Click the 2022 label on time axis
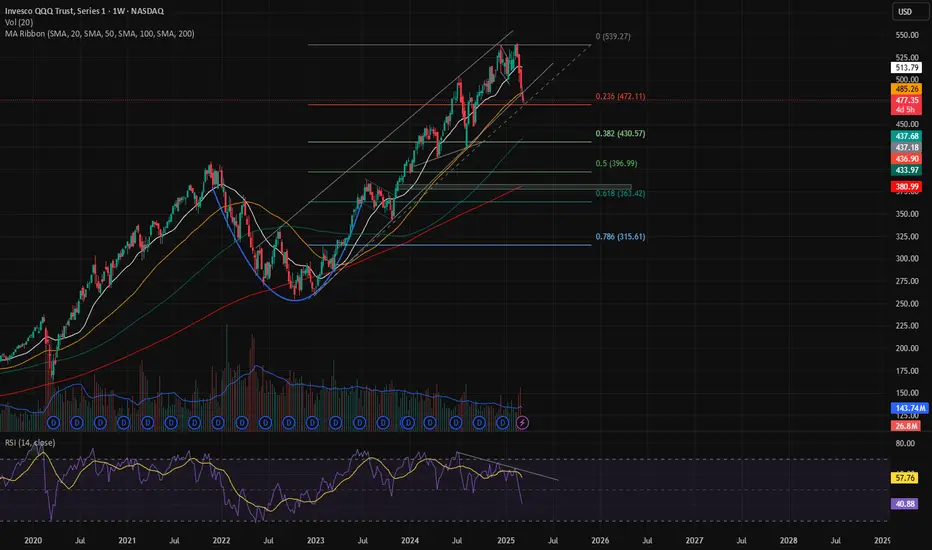This screenshot has width=932, height=550. click(221, 540)
